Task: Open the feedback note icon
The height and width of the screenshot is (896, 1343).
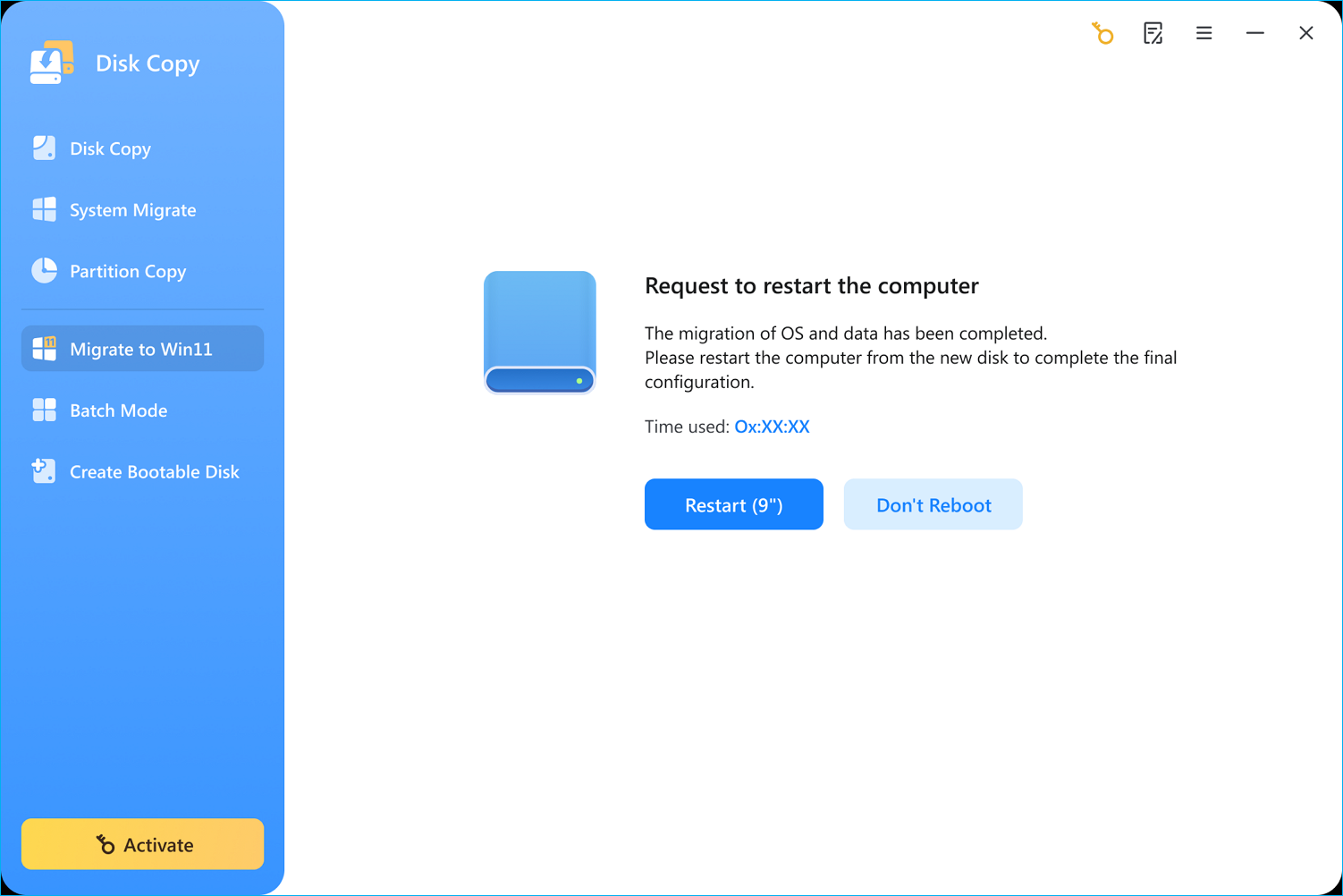Action: 1153,33
